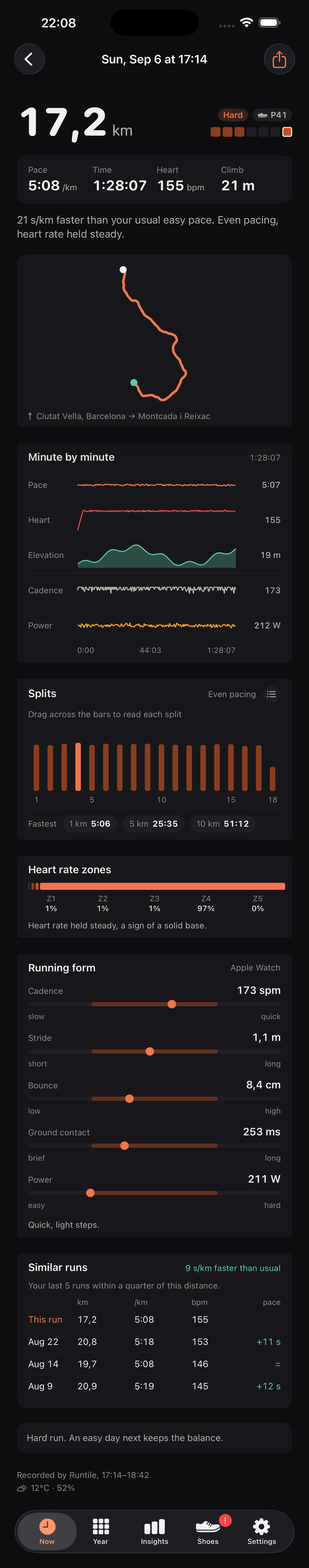
Task: Tap the route map thumbnail
Action: pyautogui.click(x=154, y=340)
